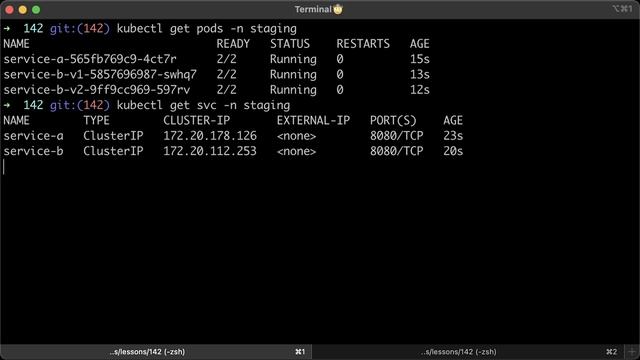
Task: Click the command kubectl get svc -n staging
Action: (x=203, y=105)
